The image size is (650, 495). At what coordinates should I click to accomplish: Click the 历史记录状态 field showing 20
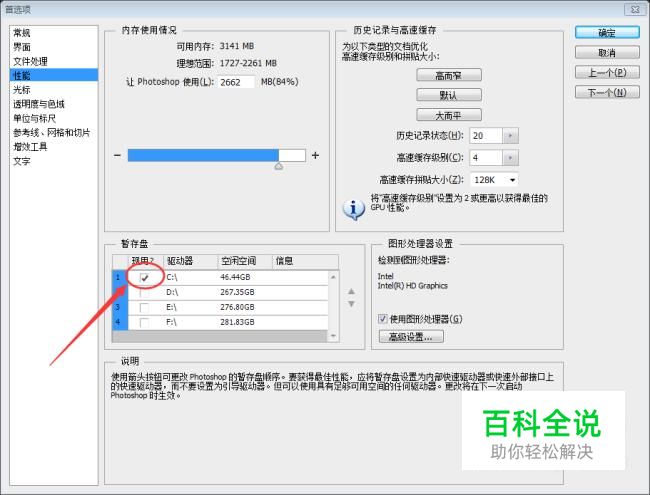[x=486, y=136]
